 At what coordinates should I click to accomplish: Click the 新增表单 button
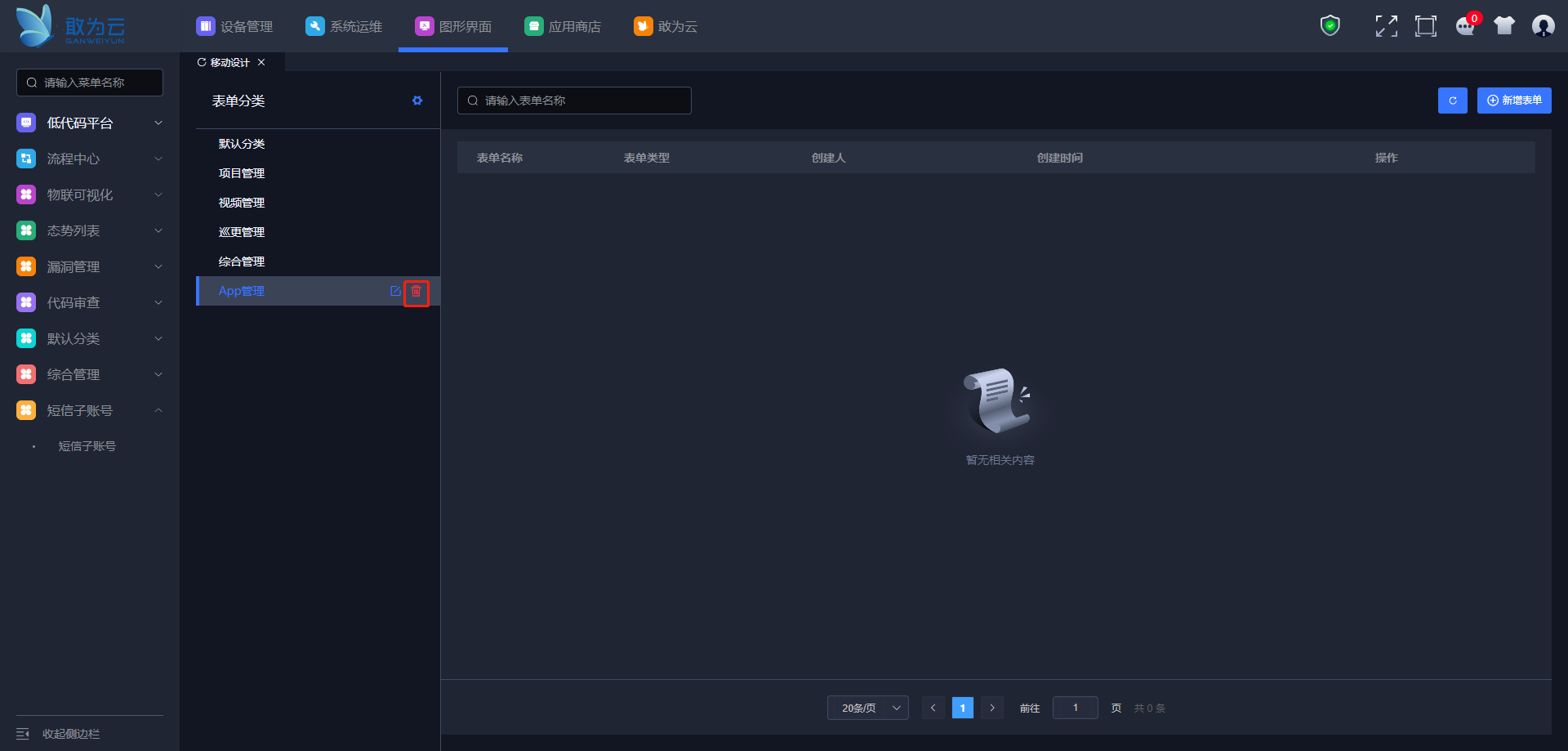[x=1514, y=101]
